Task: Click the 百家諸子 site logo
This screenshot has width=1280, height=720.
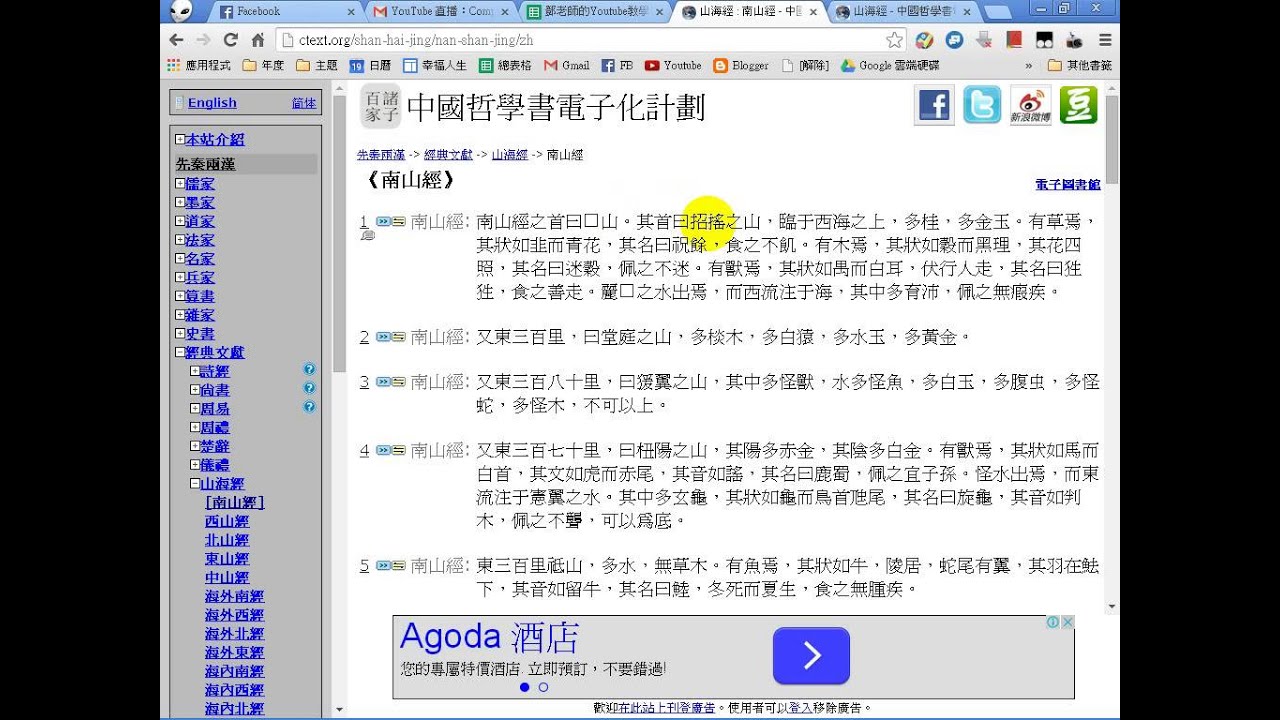Action: click(x=380, y=107)
